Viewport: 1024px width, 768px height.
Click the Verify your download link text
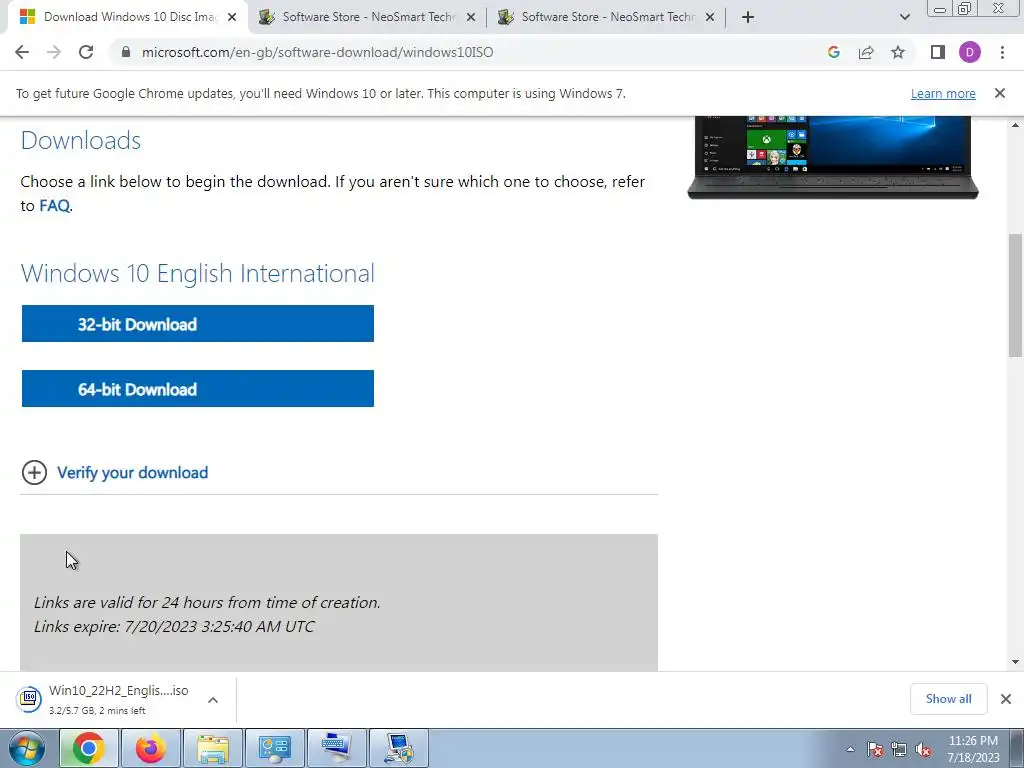133,473
